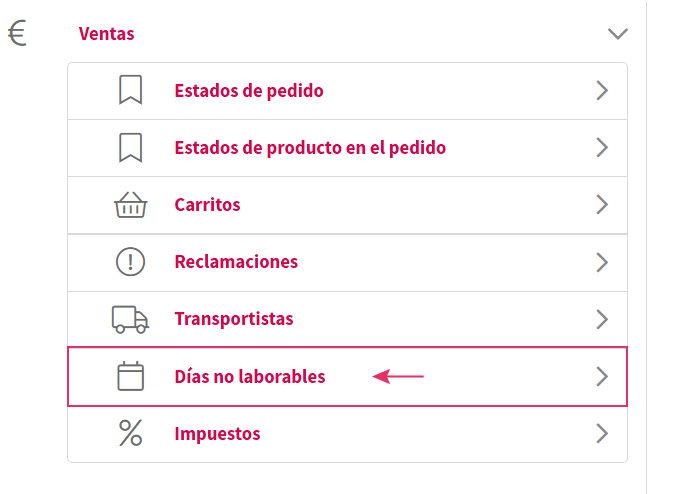Click the bookmark icon for product order states
The height and width of the screenshot is (494, 687).
tap(130, 148)
